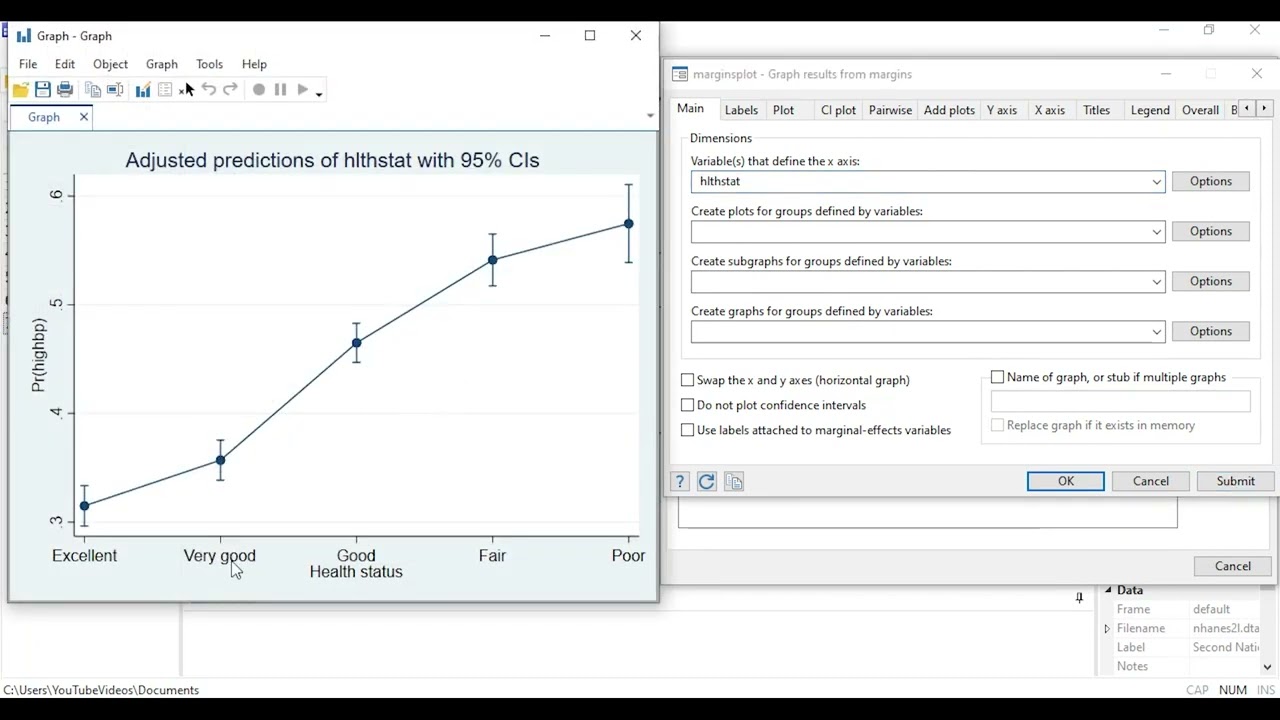Viewport: 1280px width, 720px height.
Task: Click Options beside Create graphs for groups
Action: tap(1211, 331)
